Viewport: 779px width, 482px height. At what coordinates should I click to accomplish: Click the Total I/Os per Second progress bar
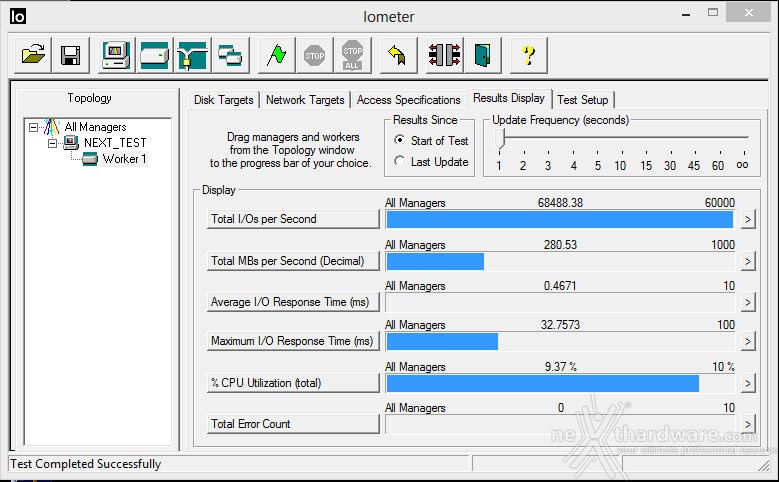[560, 220]
